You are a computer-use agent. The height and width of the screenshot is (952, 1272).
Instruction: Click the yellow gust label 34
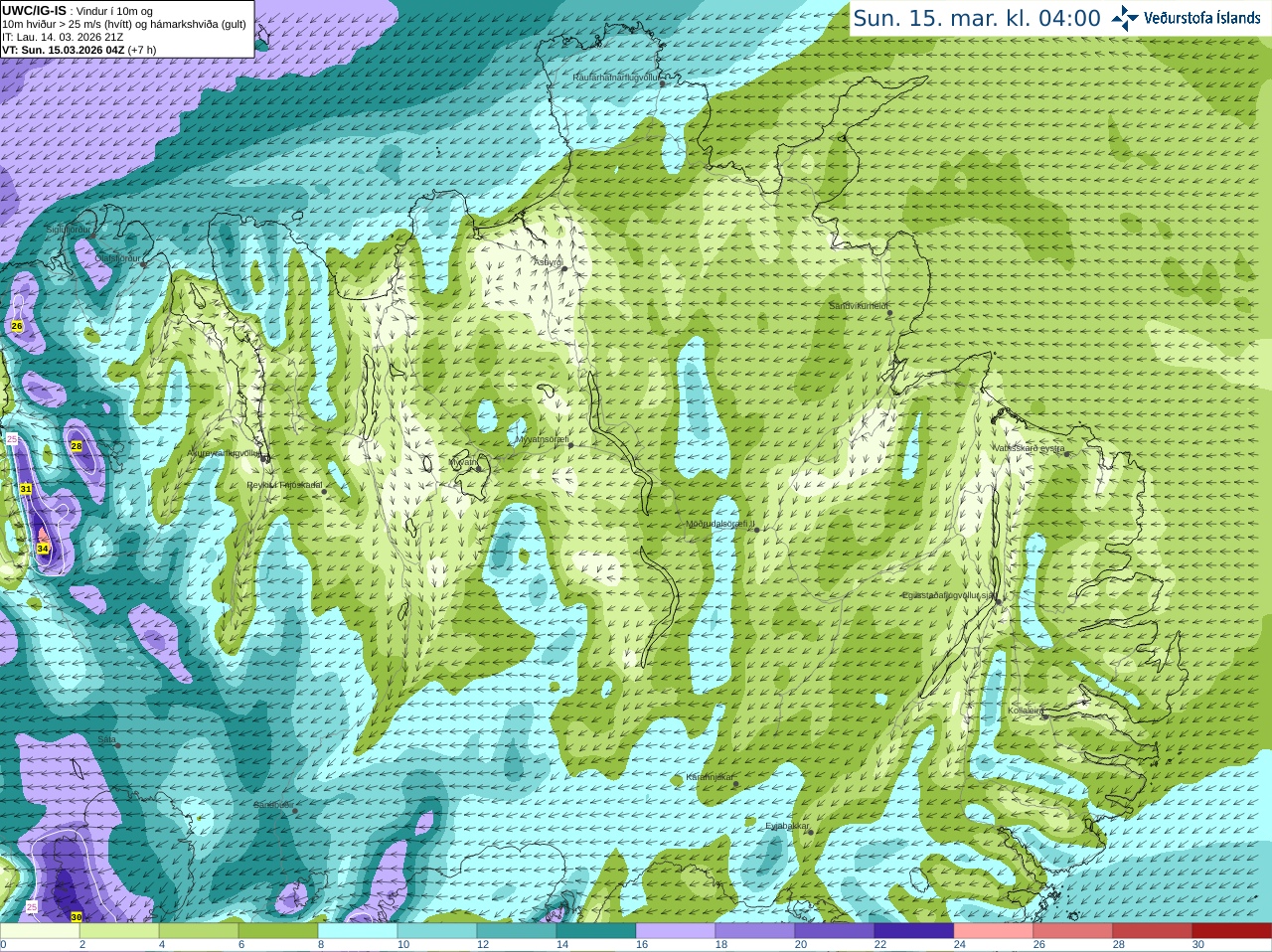pos(43,548)
